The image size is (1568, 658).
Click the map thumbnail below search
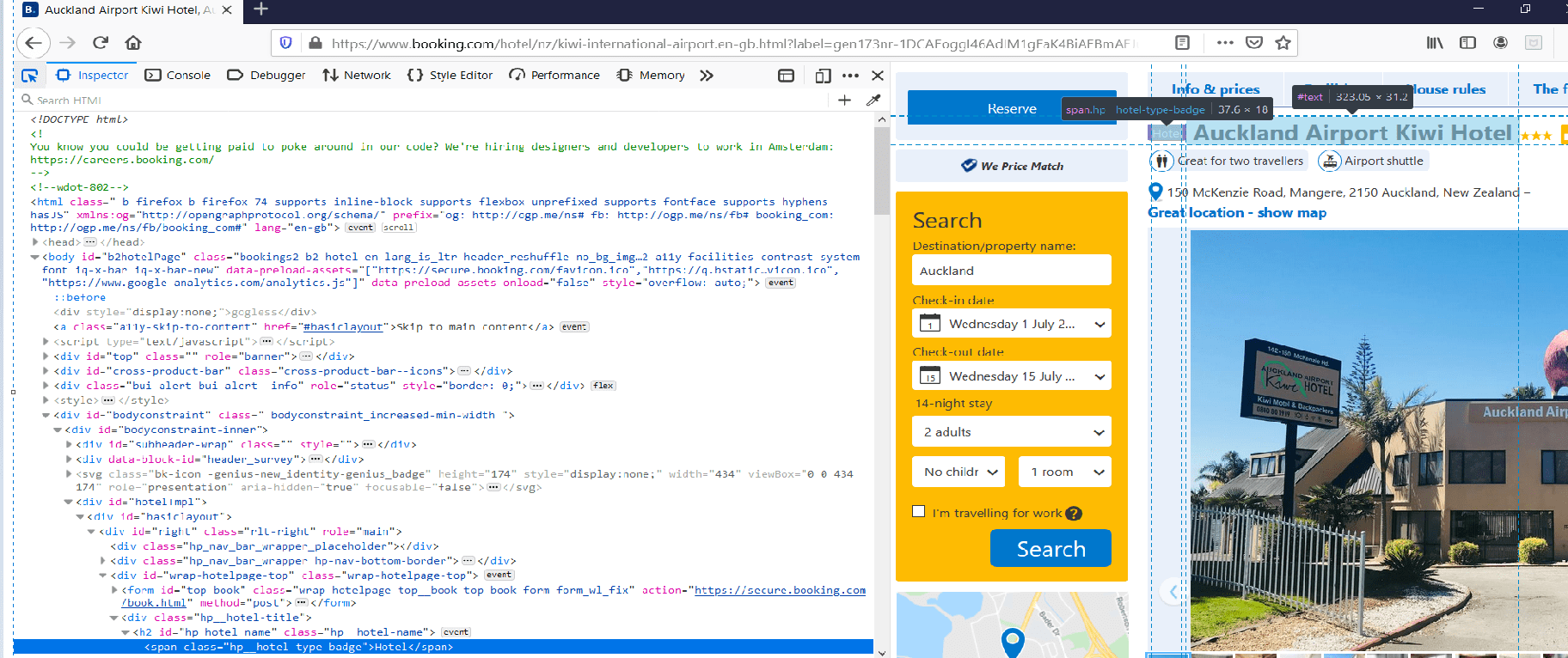pos(1012,625)
